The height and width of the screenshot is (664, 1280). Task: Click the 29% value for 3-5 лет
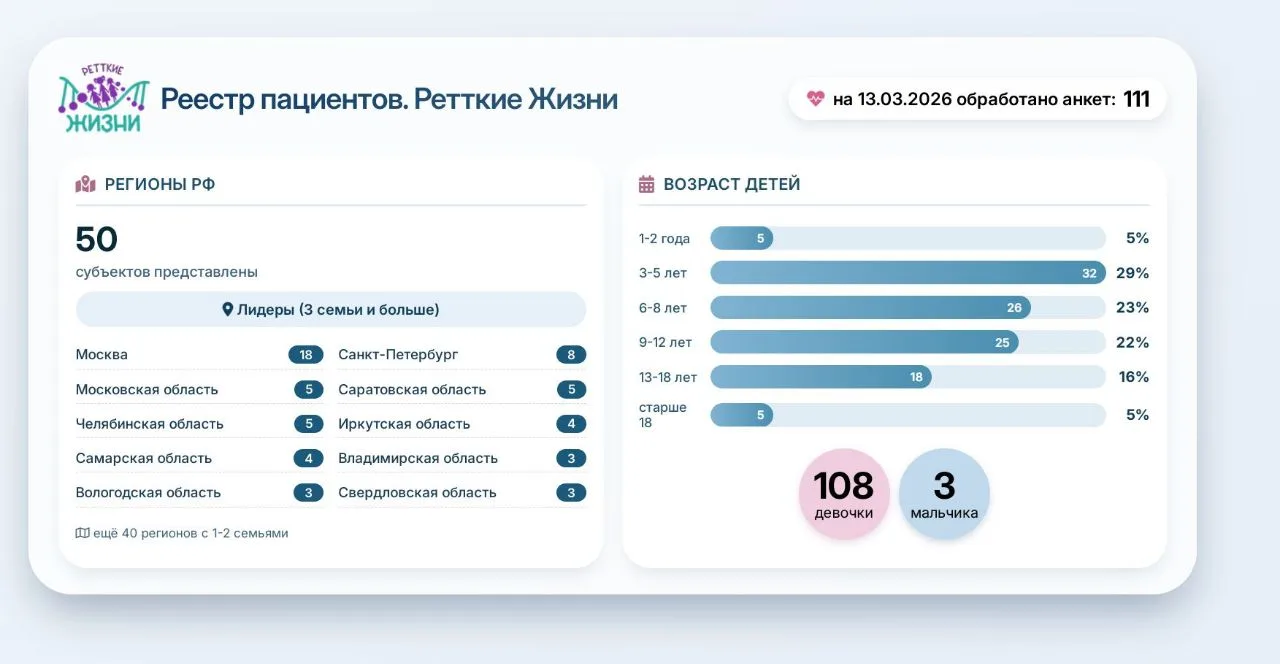coord(1132,273)
